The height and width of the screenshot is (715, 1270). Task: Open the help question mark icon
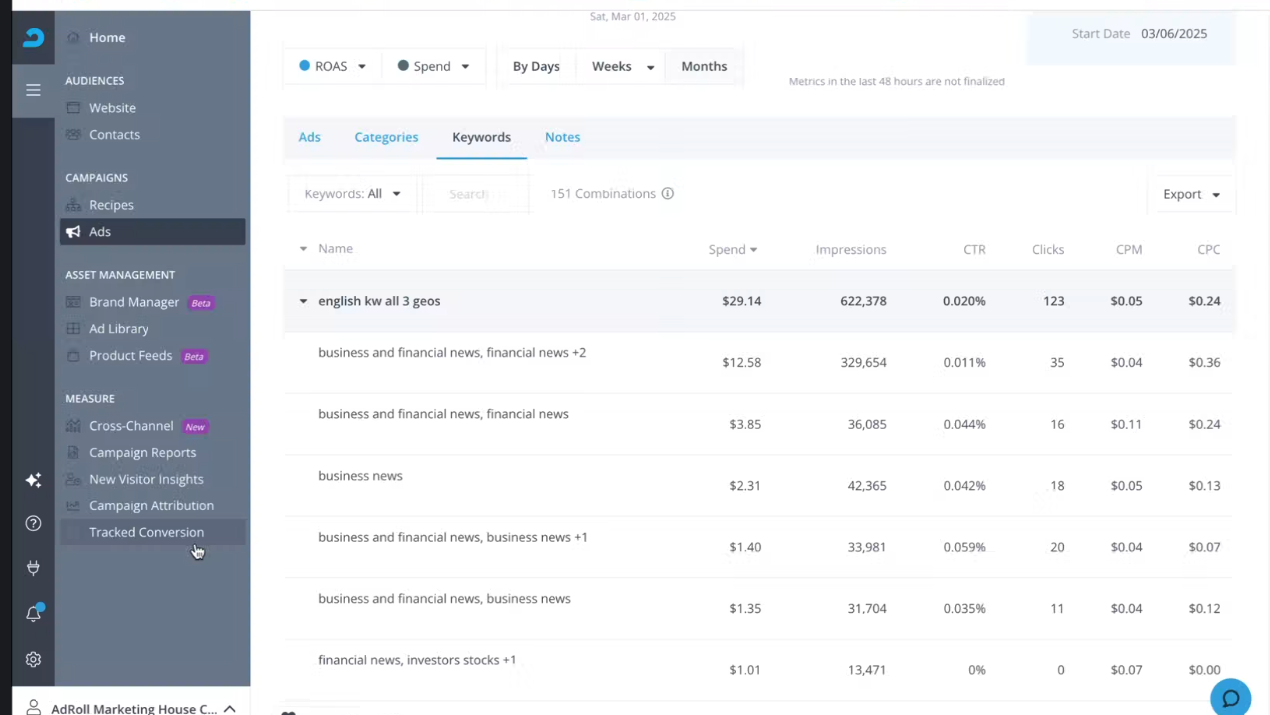tap(33, 523)
